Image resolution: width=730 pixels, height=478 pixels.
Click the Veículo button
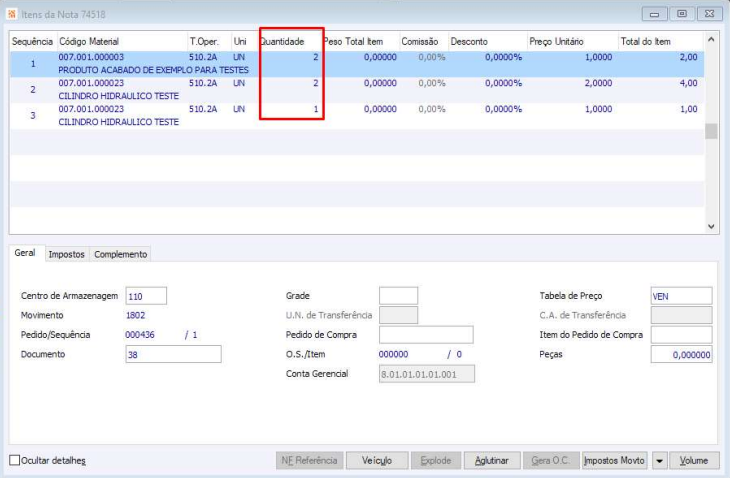point(377,461)
